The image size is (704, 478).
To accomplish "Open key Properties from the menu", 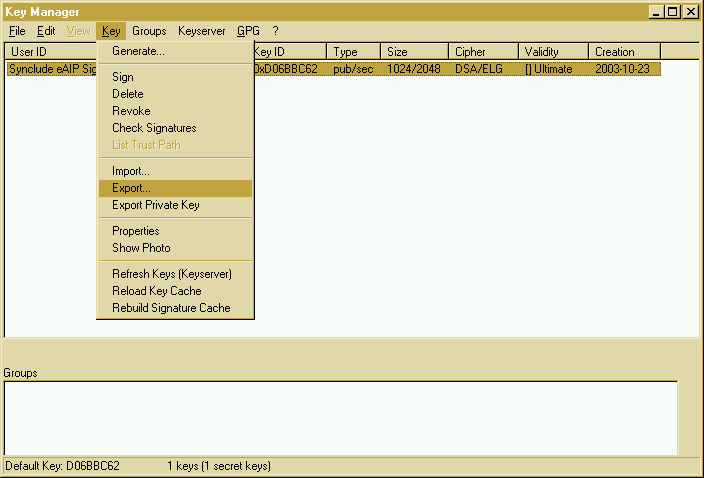I will tap(136, 231).
